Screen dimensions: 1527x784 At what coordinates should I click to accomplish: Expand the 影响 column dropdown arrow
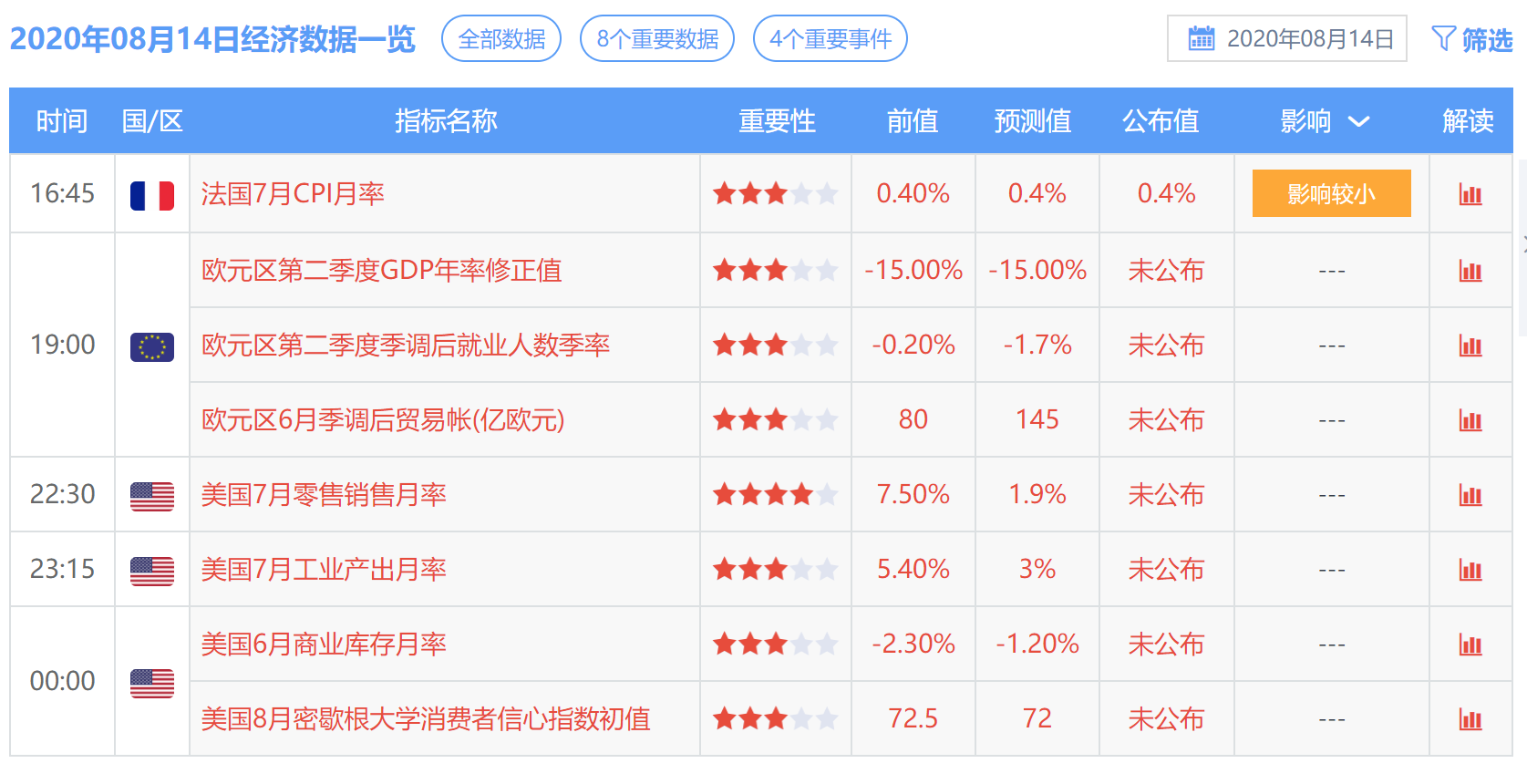(x=1358, y=121)
